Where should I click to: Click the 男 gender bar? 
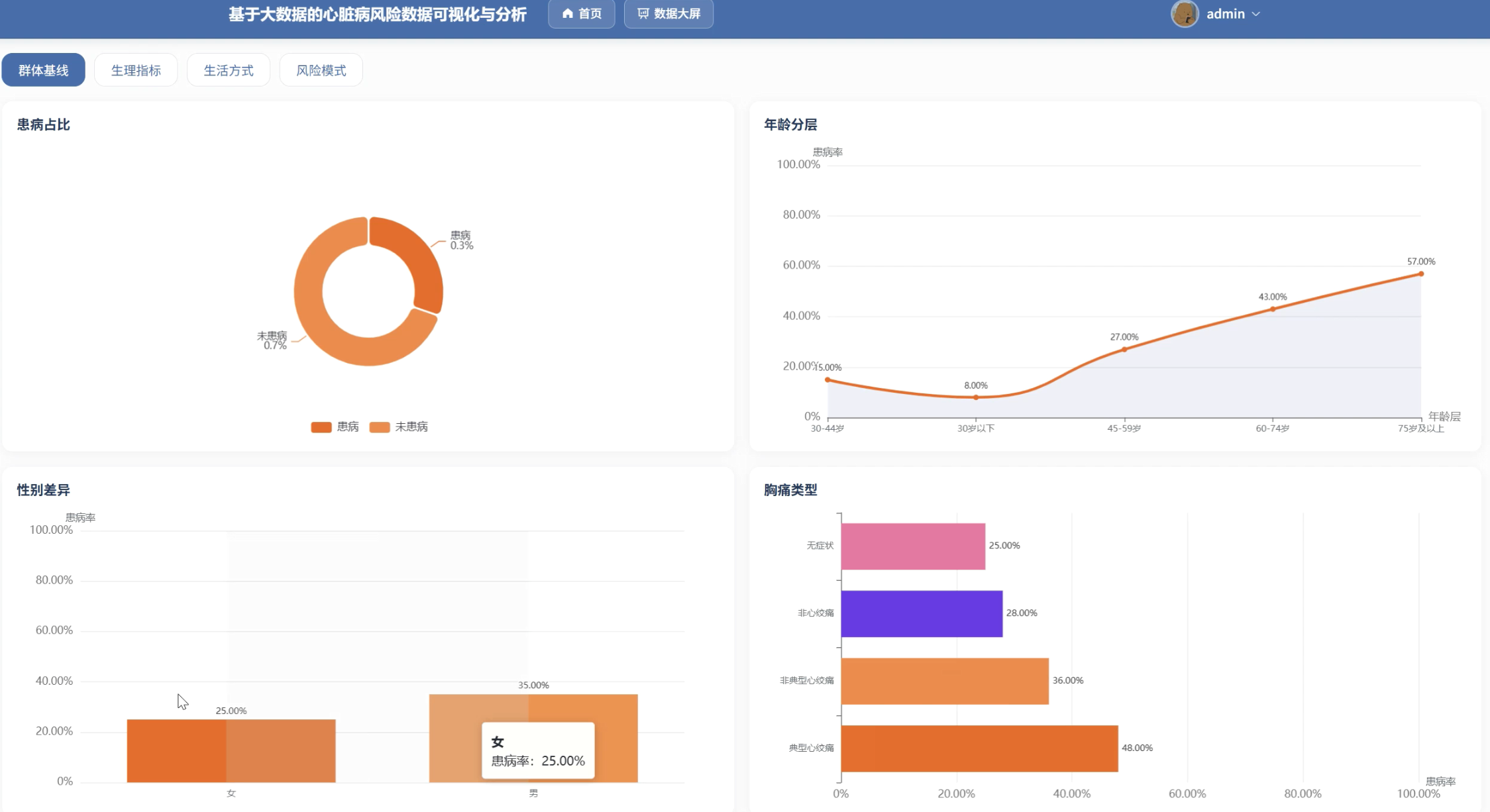click(x=533, y=738)
